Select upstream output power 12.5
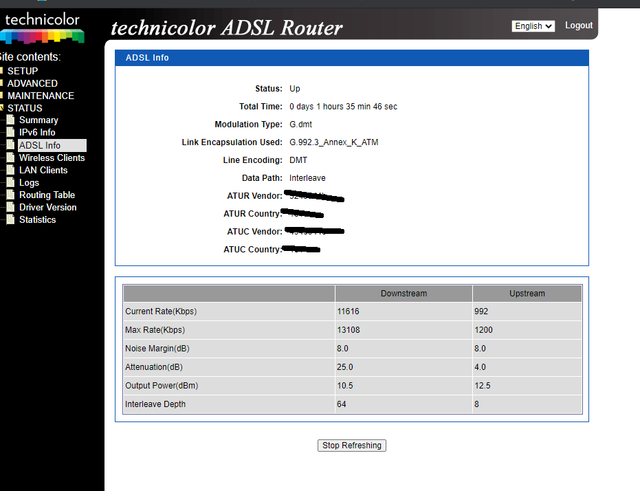 tap(482, 386)
